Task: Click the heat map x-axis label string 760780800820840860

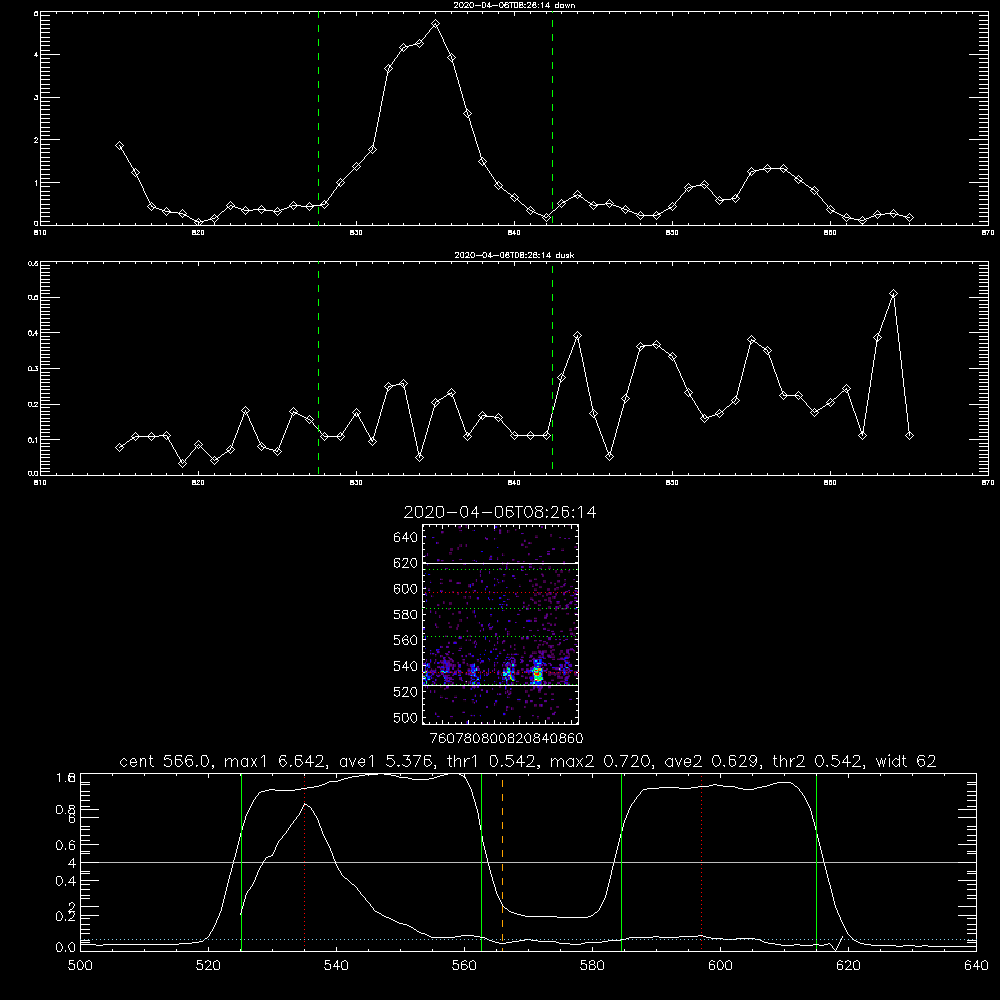Action: point(506,738)
